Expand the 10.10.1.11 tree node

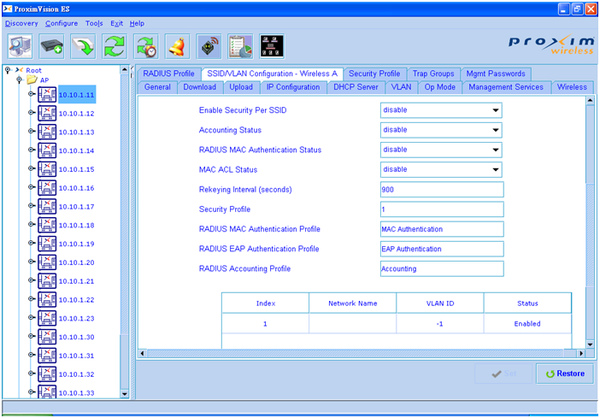[x=31, y=94]
